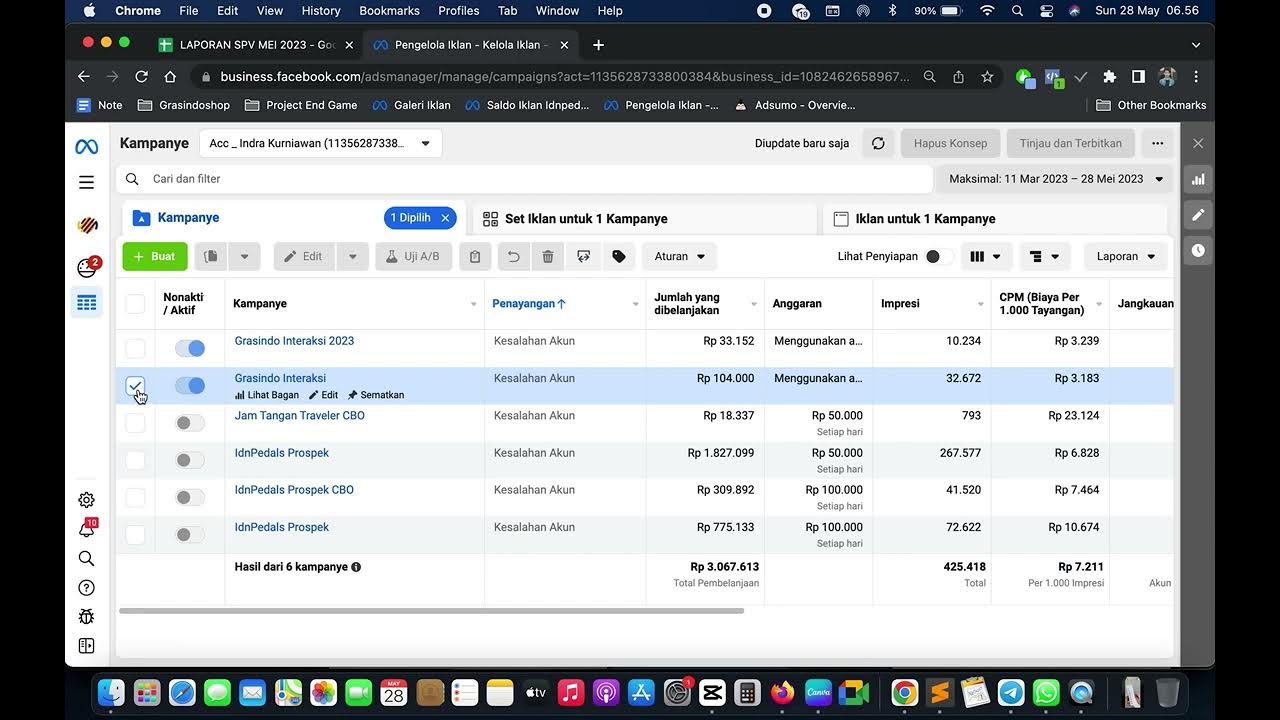Open the charts panel icon on the right rail
1280x720 pixels.
[x=1198, y=179]
